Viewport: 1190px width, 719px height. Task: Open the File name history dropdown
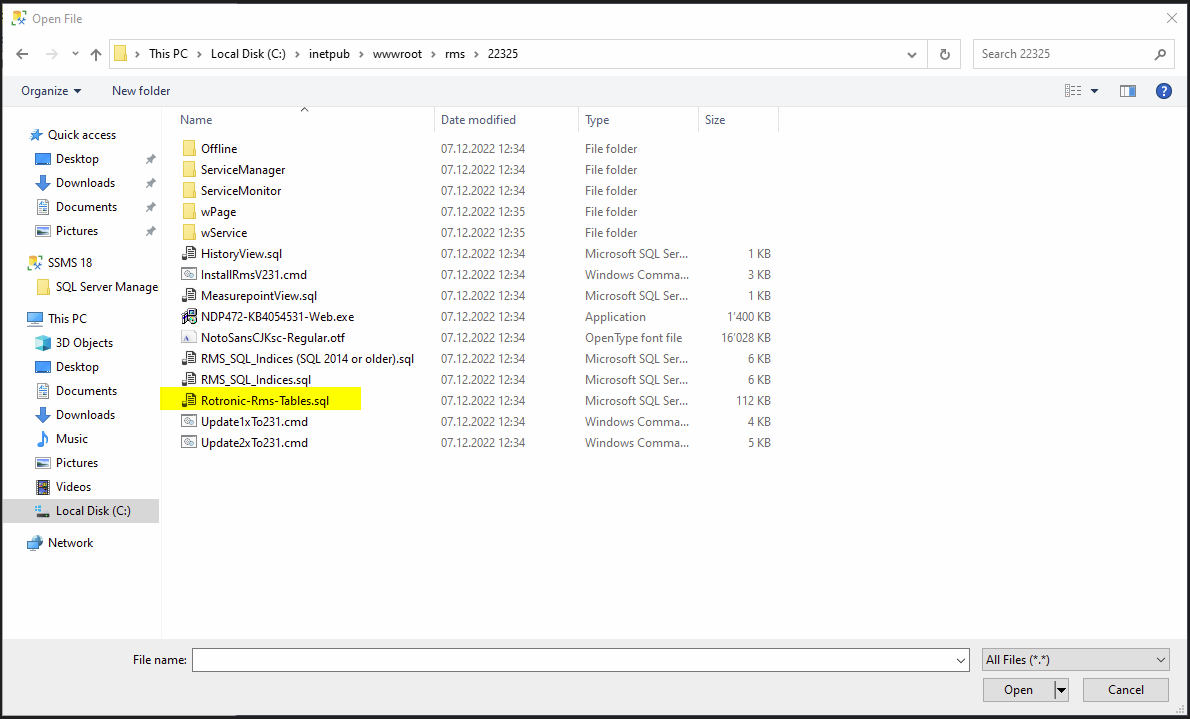(961, 660)
